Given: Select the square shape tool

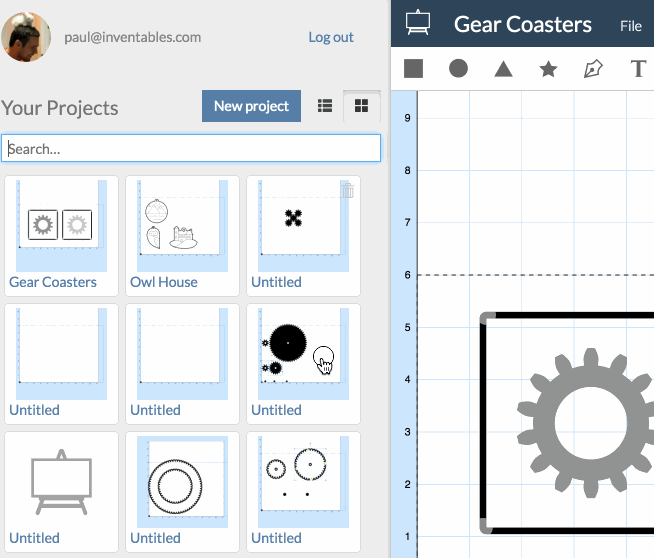Looking at the screenshot, I should click(413, 68).
